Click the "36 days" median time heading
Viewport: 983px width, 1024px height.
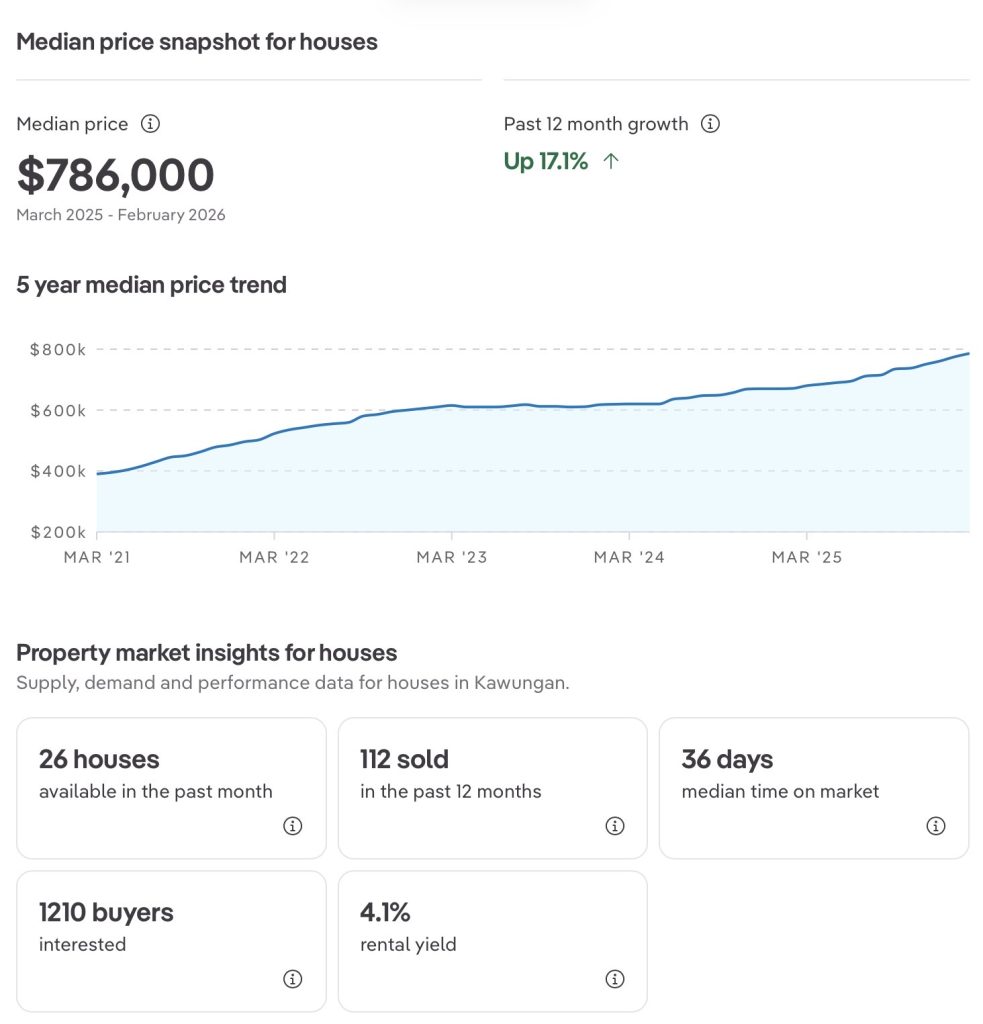pos(727,760)
